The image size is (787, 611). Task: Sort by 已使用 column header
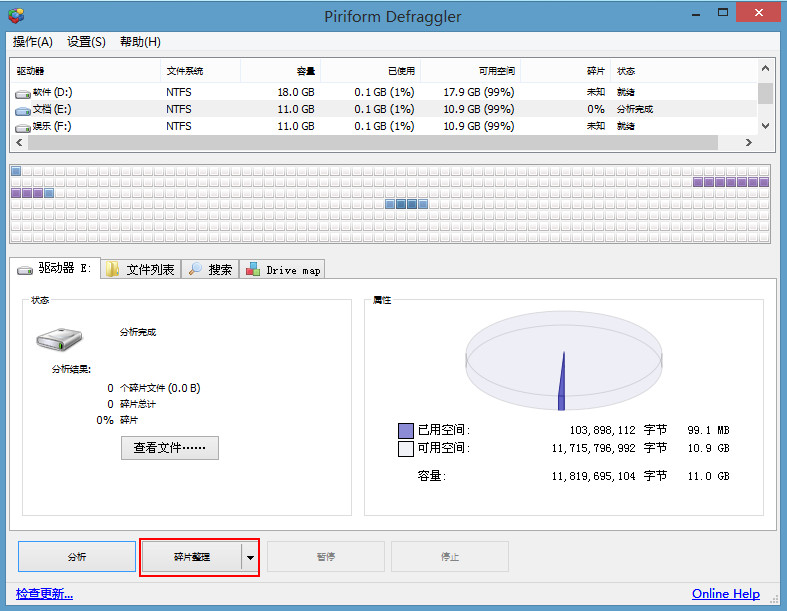370,71
